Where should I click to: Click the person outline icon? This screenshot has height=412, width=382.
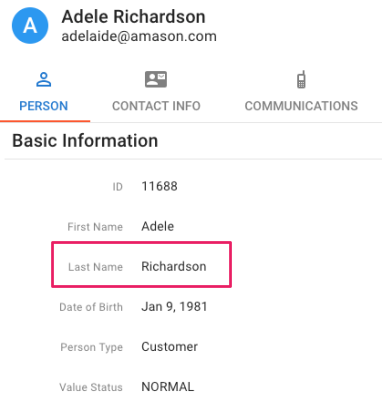tap(44, 79)
